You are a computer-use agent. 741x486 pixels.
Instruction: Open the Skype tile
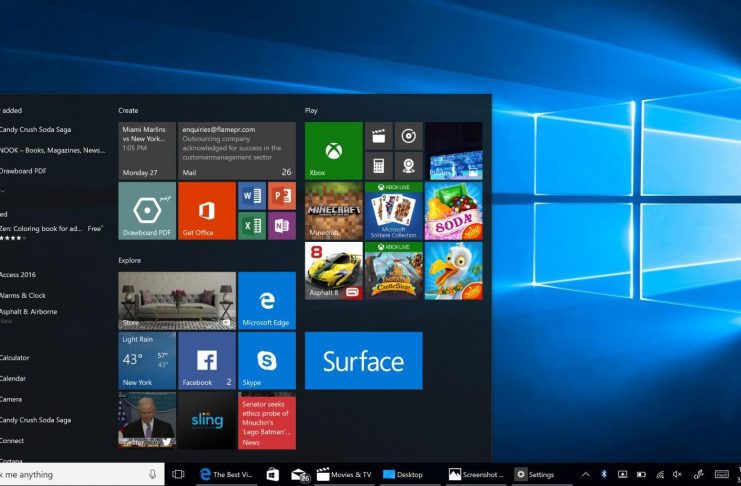[267, 361]
